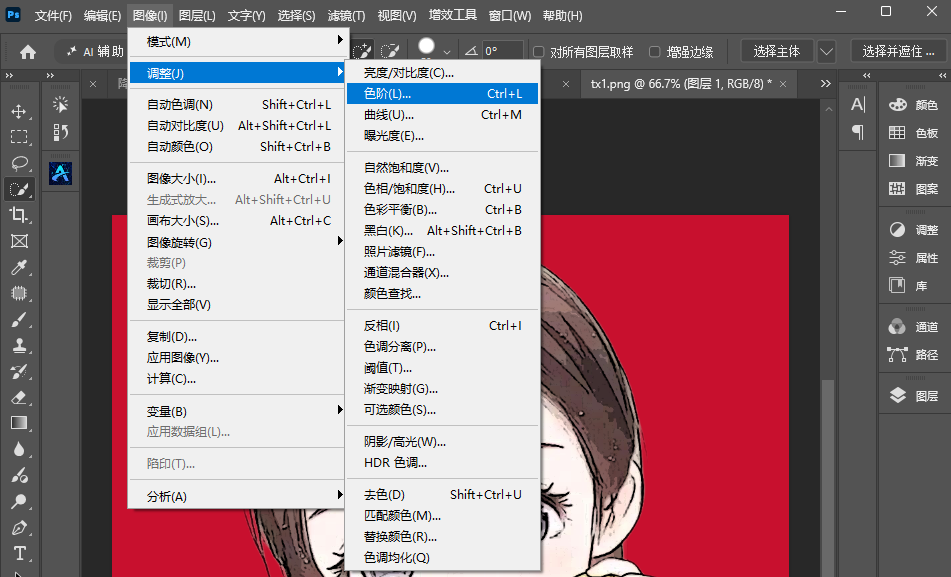
Task: Select the Brush tool
Action: 19,319
